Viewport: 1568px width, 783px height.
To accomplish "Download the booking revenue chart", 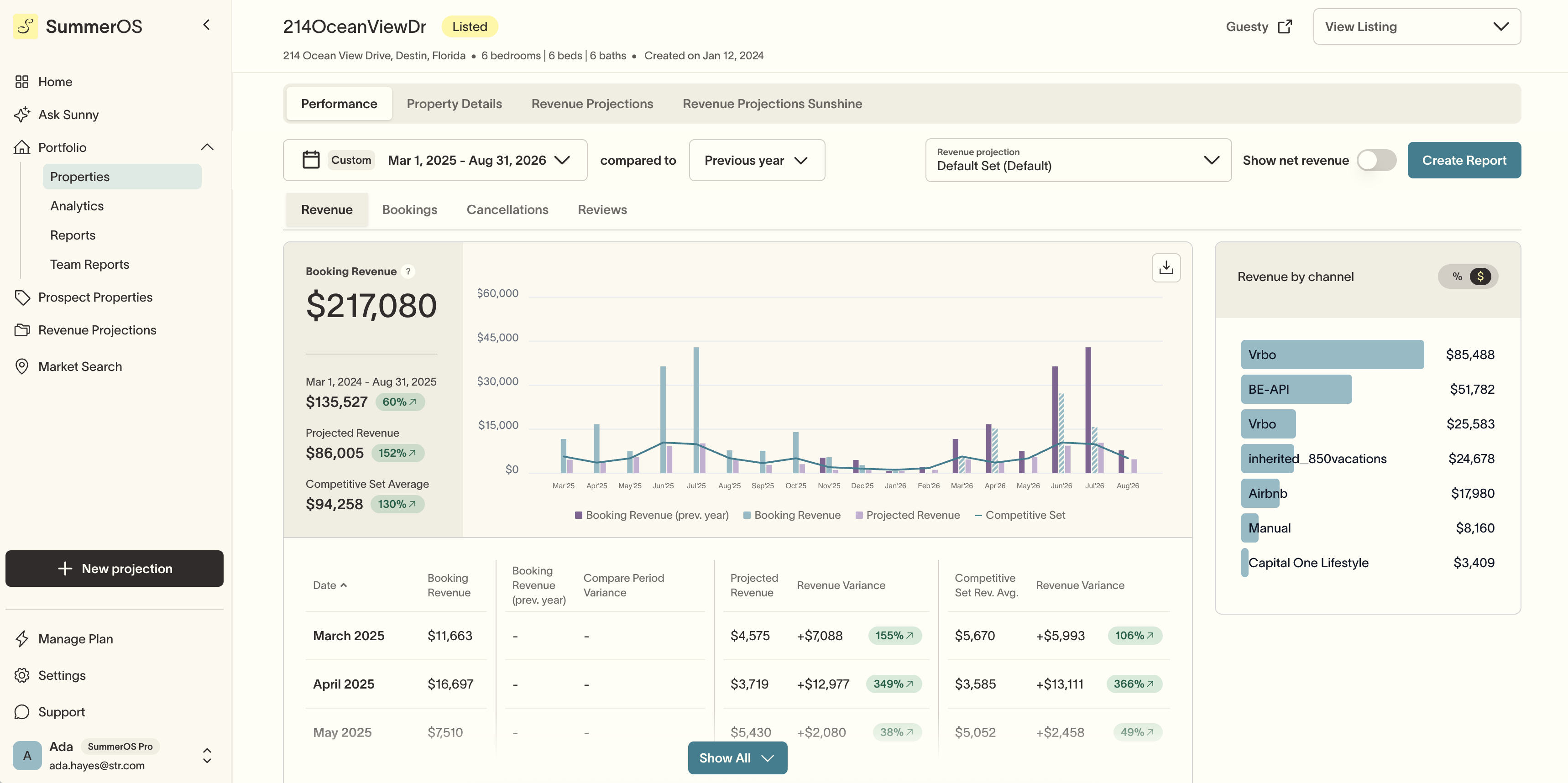I will point(1166,268).
